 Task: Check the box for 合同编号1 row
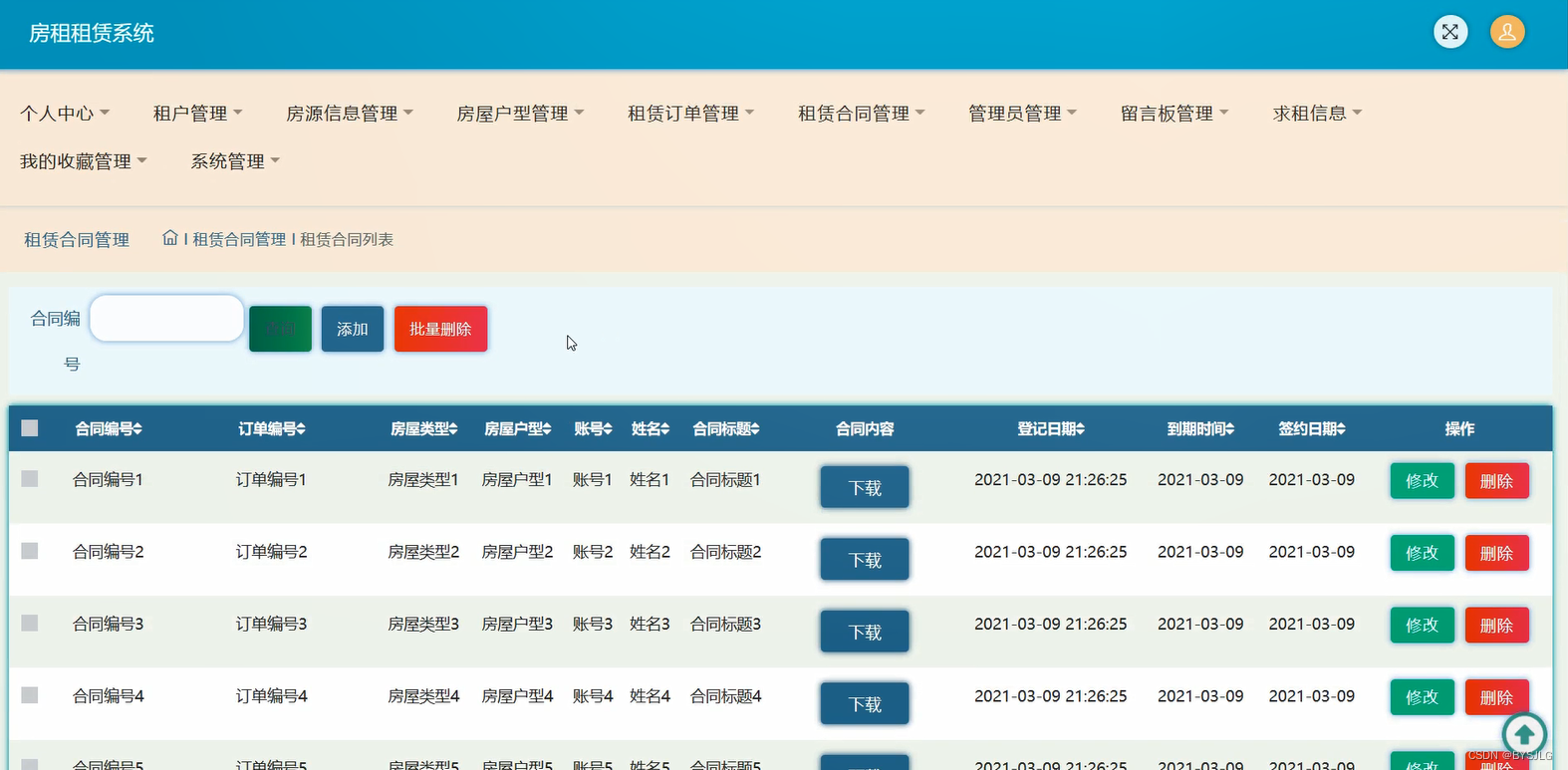(x=30, y=479)
